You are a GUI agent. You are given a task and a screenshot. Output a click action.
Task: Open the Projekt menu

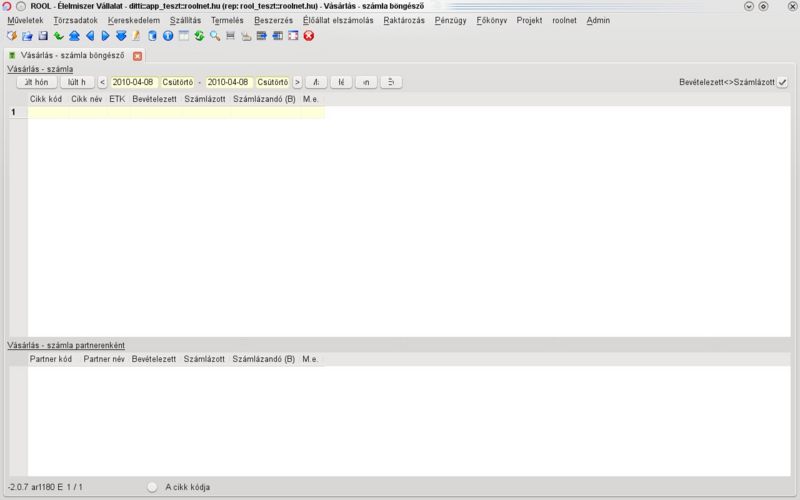click(529, 20)
